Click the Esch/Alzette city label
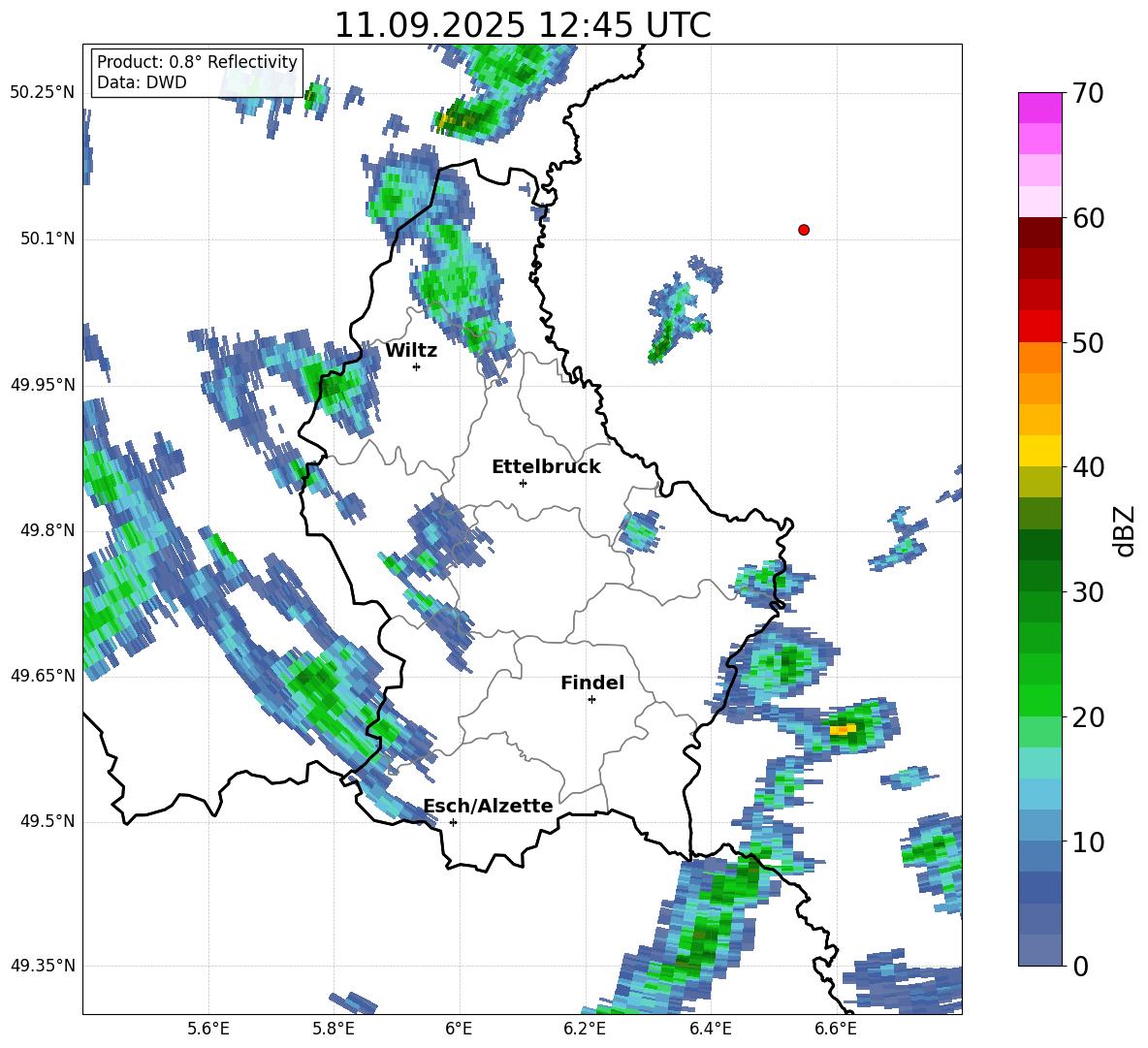 [488, 806]
